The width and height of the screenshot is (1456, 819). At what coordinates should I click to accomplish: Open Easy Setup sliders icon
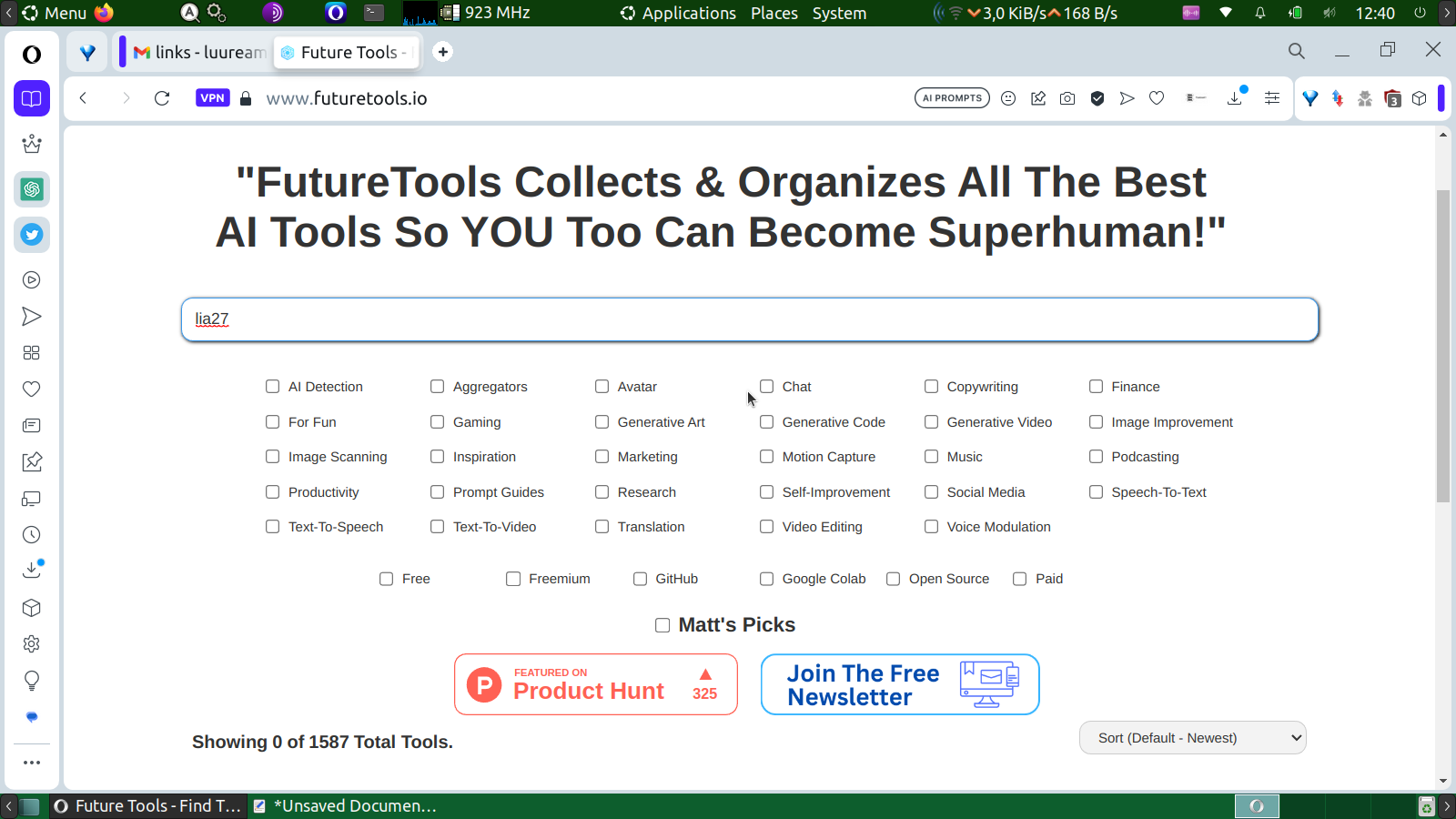pyautogui.click(x=1272, y=98)
